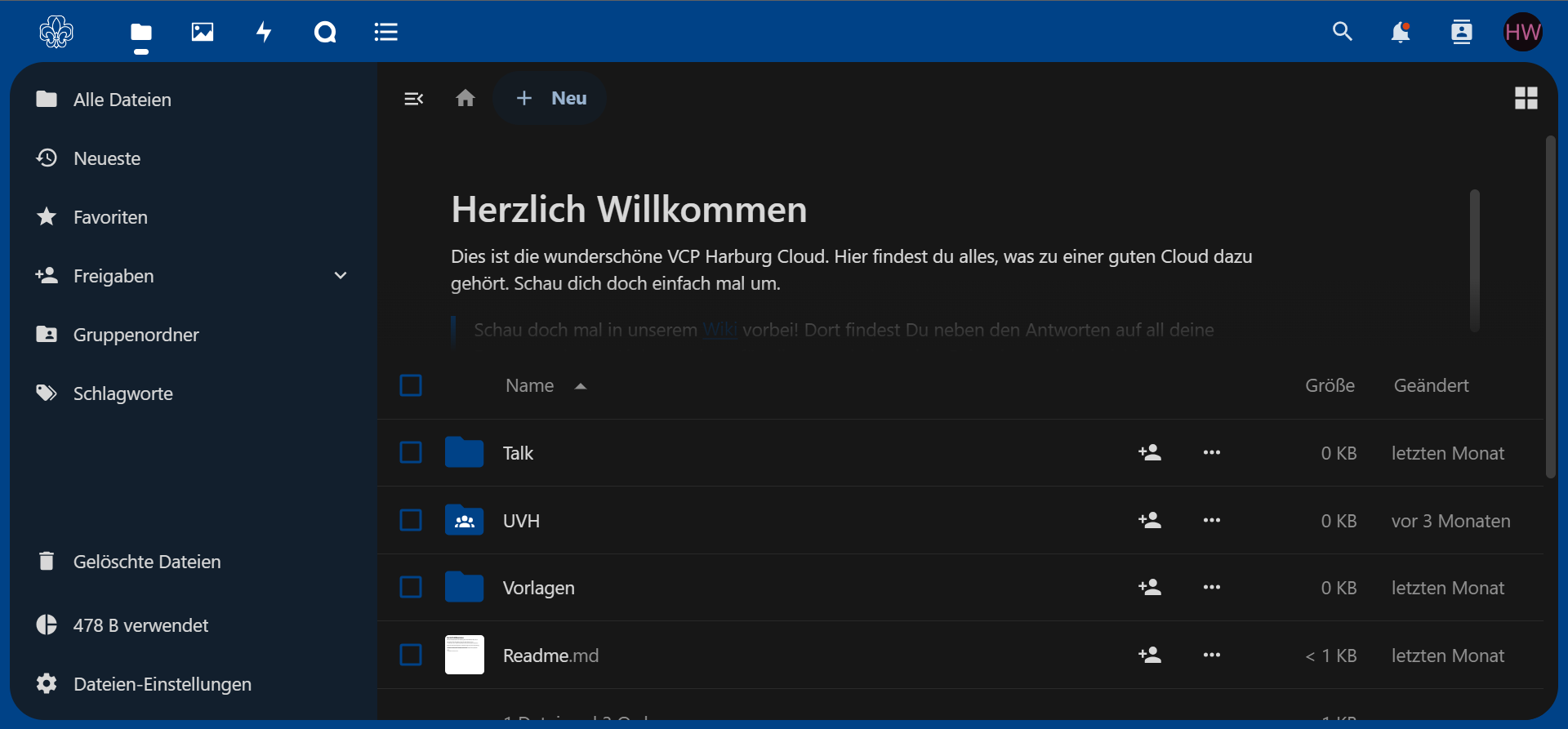This screenshot has height=729, width=1568.
Task: Open the Files app icon
Action: [141, 33]
